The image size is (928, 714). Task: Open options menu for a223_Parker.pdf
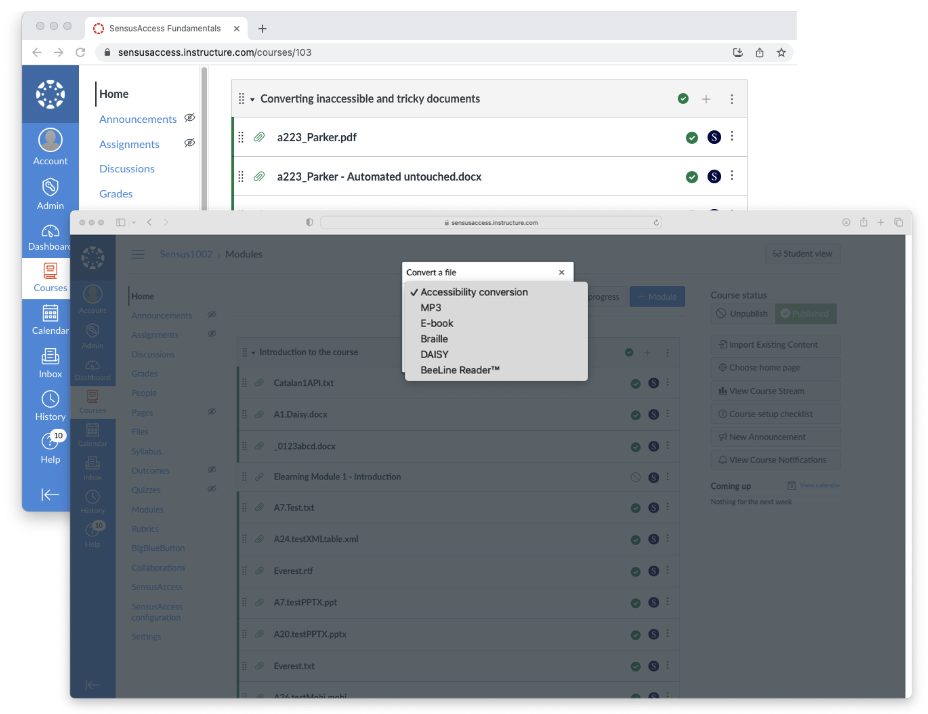pos(732,137)
